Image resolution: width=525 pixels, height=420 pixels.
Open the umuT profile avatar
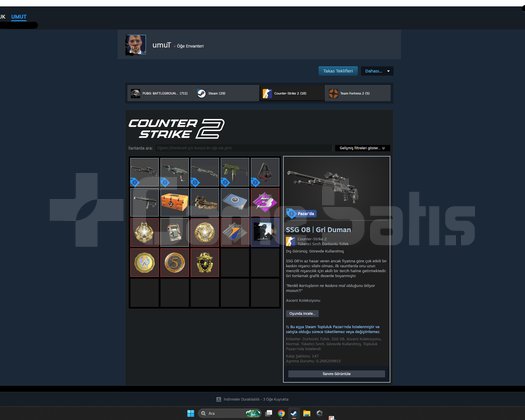pyautogui.click(x=136, y=45)
